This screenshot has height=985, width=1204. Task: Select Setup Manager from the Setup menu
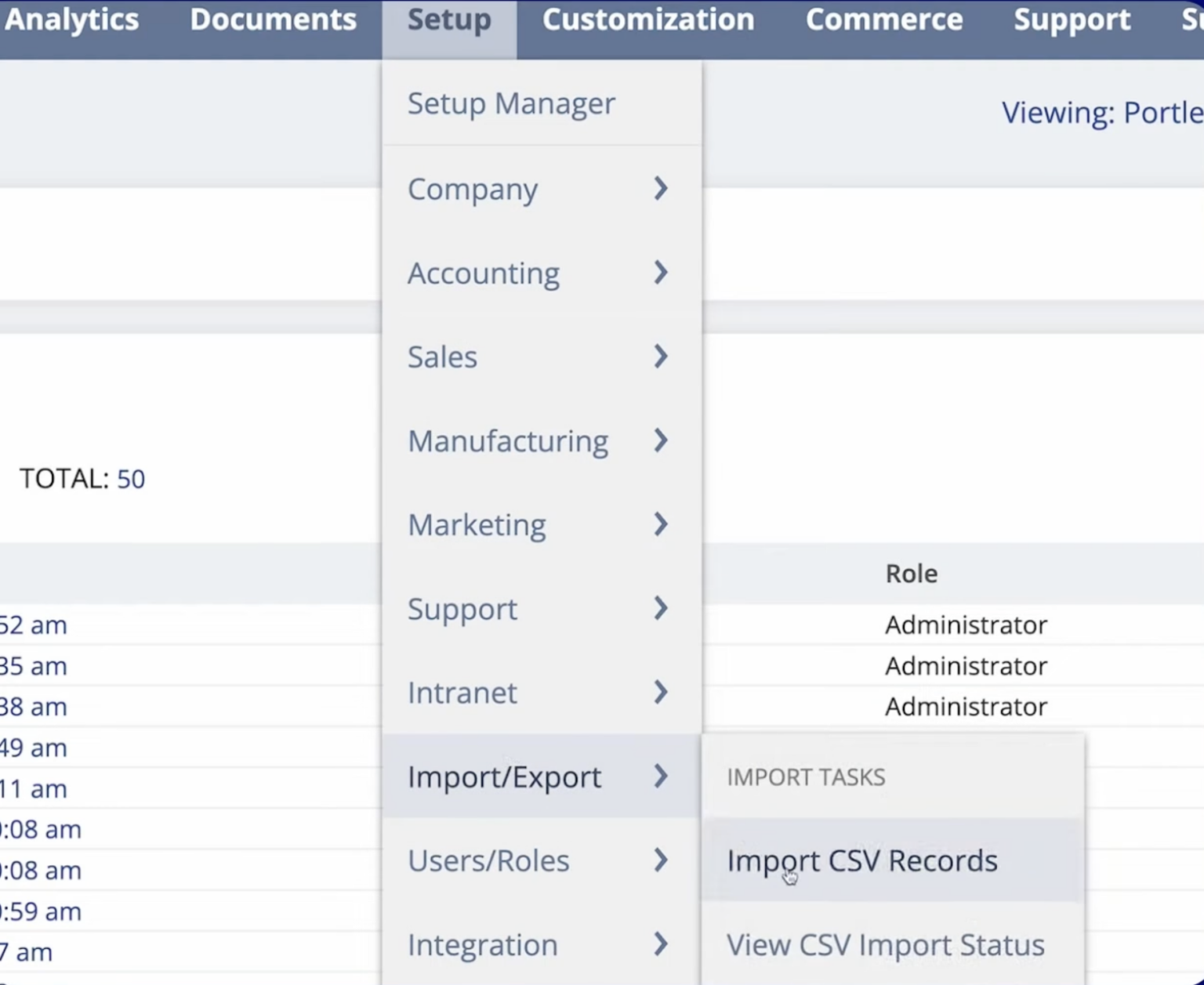tap(511, 103)
